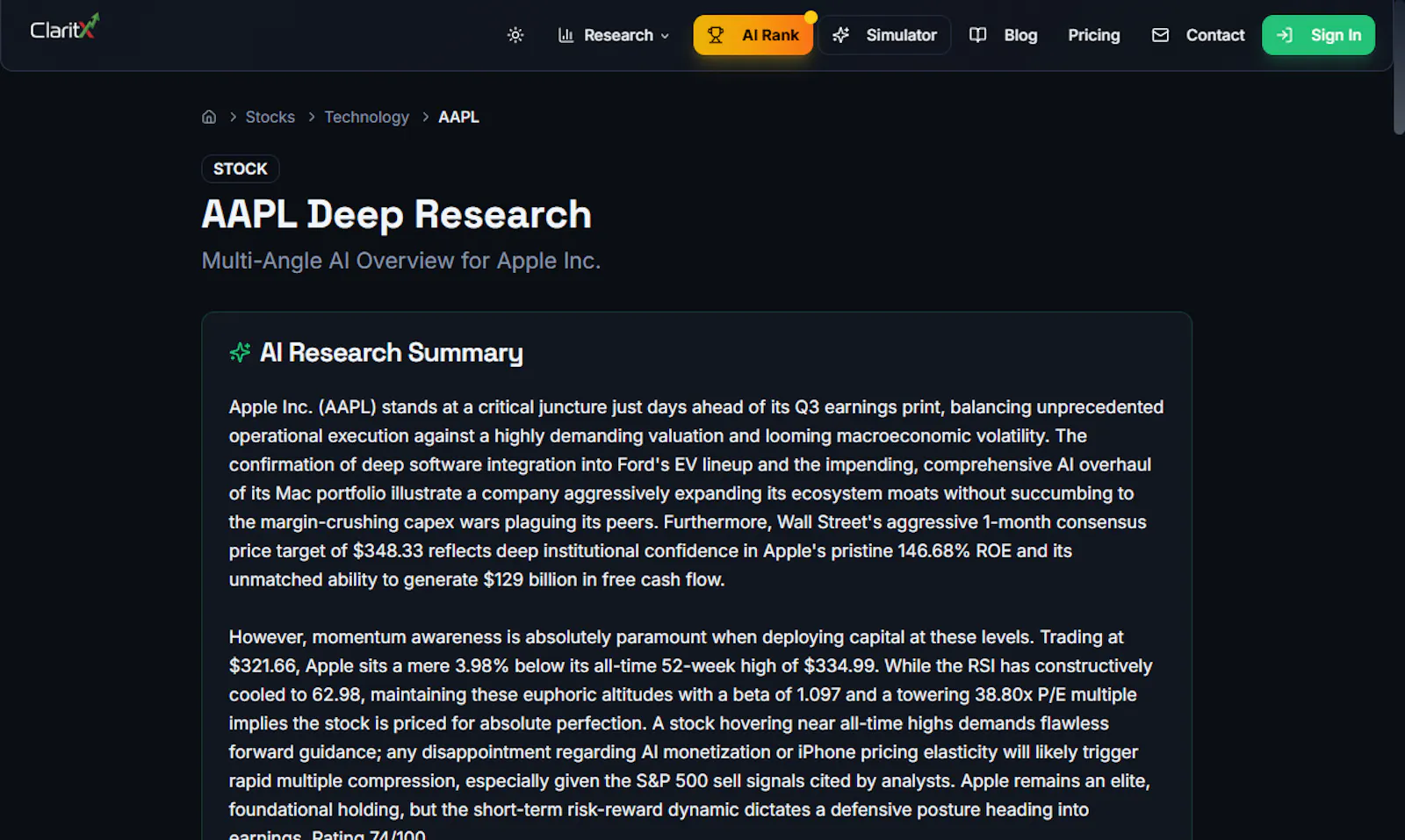Click the page vertical scrollbar thumb

point(1399,68)
